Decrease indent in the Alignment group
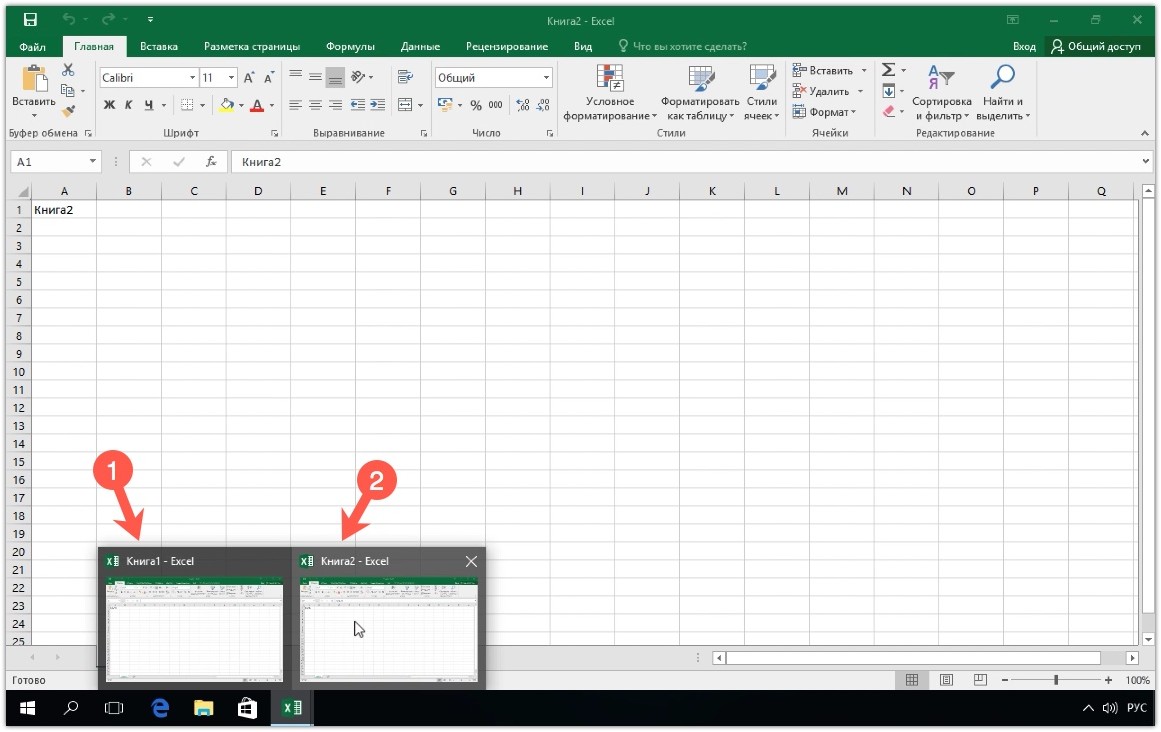This screenshot has width=1161, height=732. pos(358,105)
